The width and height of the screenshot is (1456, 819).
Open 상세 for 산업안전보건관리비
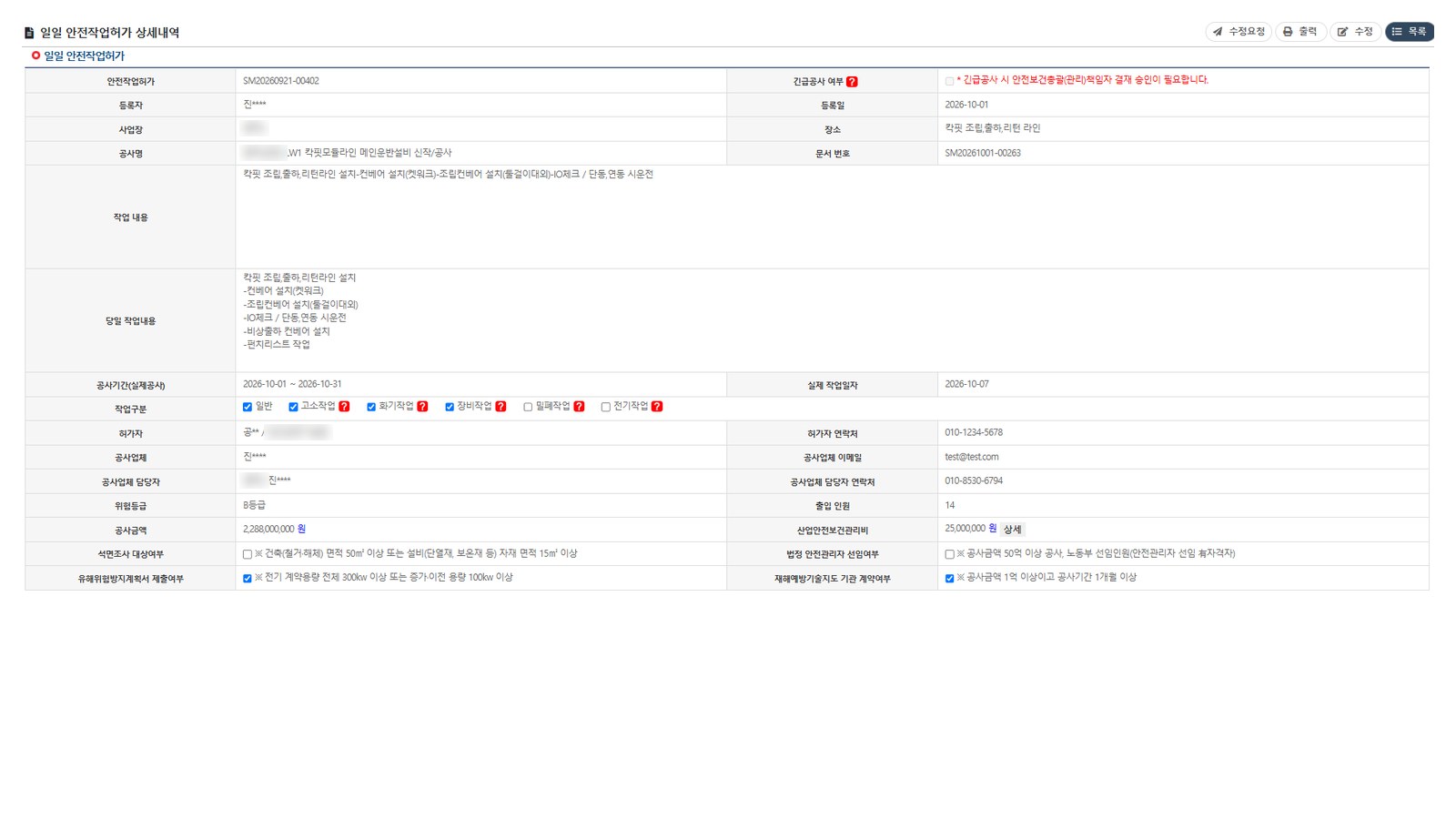pos(1012,530)
